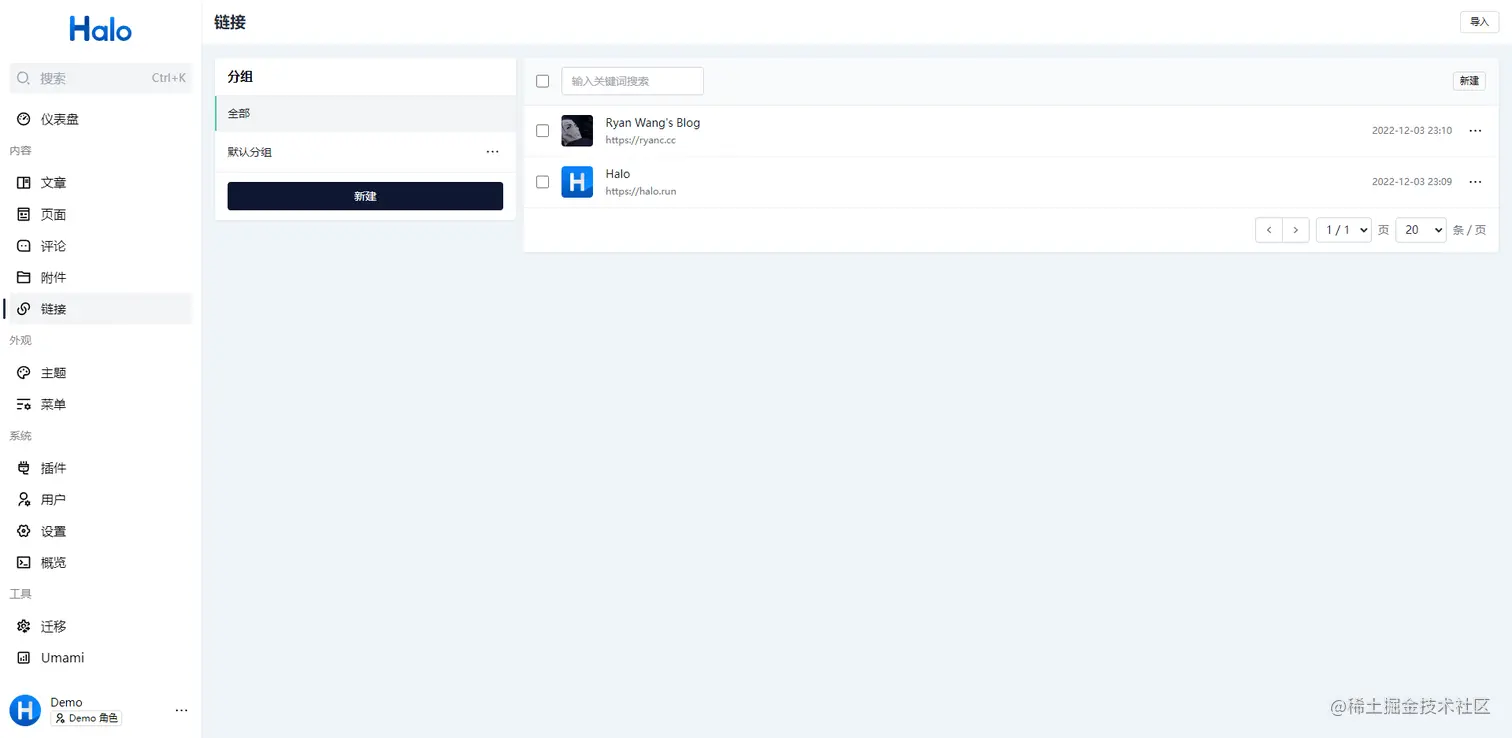Screen dimensions: 1512x738
Task: Click the 页面 pages icon
Action: click(24, 214)
